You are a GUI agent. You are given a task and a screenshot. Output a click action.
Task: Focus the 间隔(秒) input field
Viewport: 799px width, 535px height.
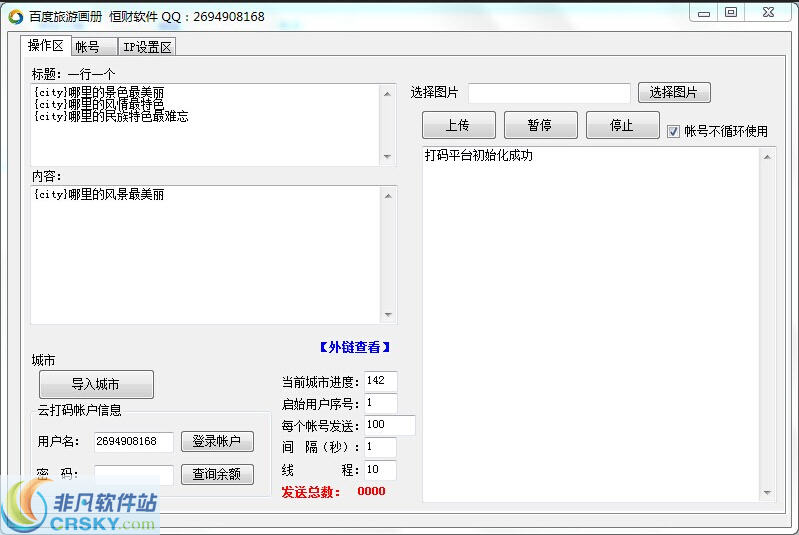point(380,447)
